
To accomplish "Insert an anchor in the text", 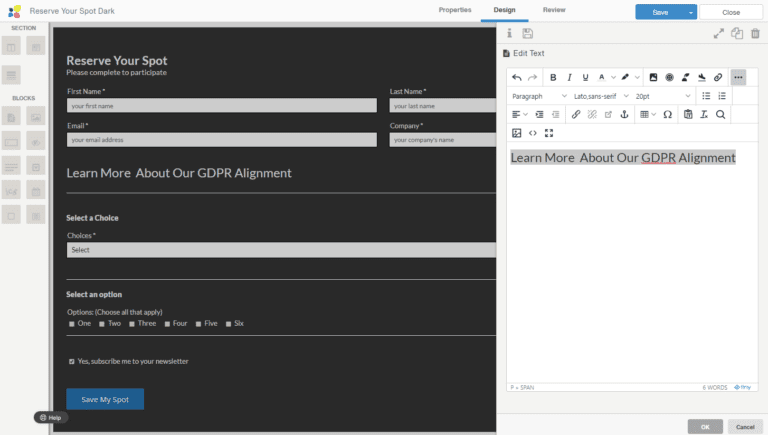I will 625,115.
